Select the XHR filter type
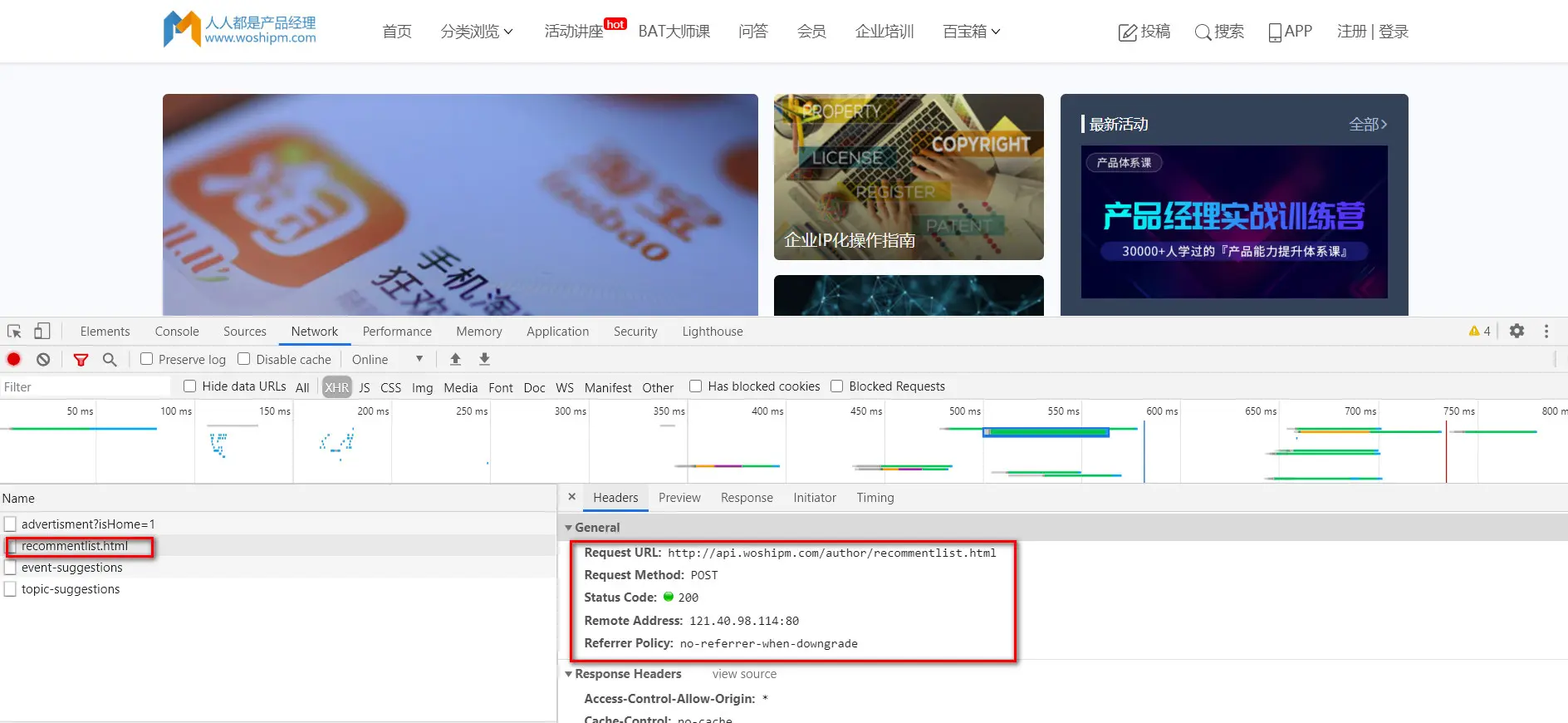The image size is (1568, 723). [x=337, y=387]
